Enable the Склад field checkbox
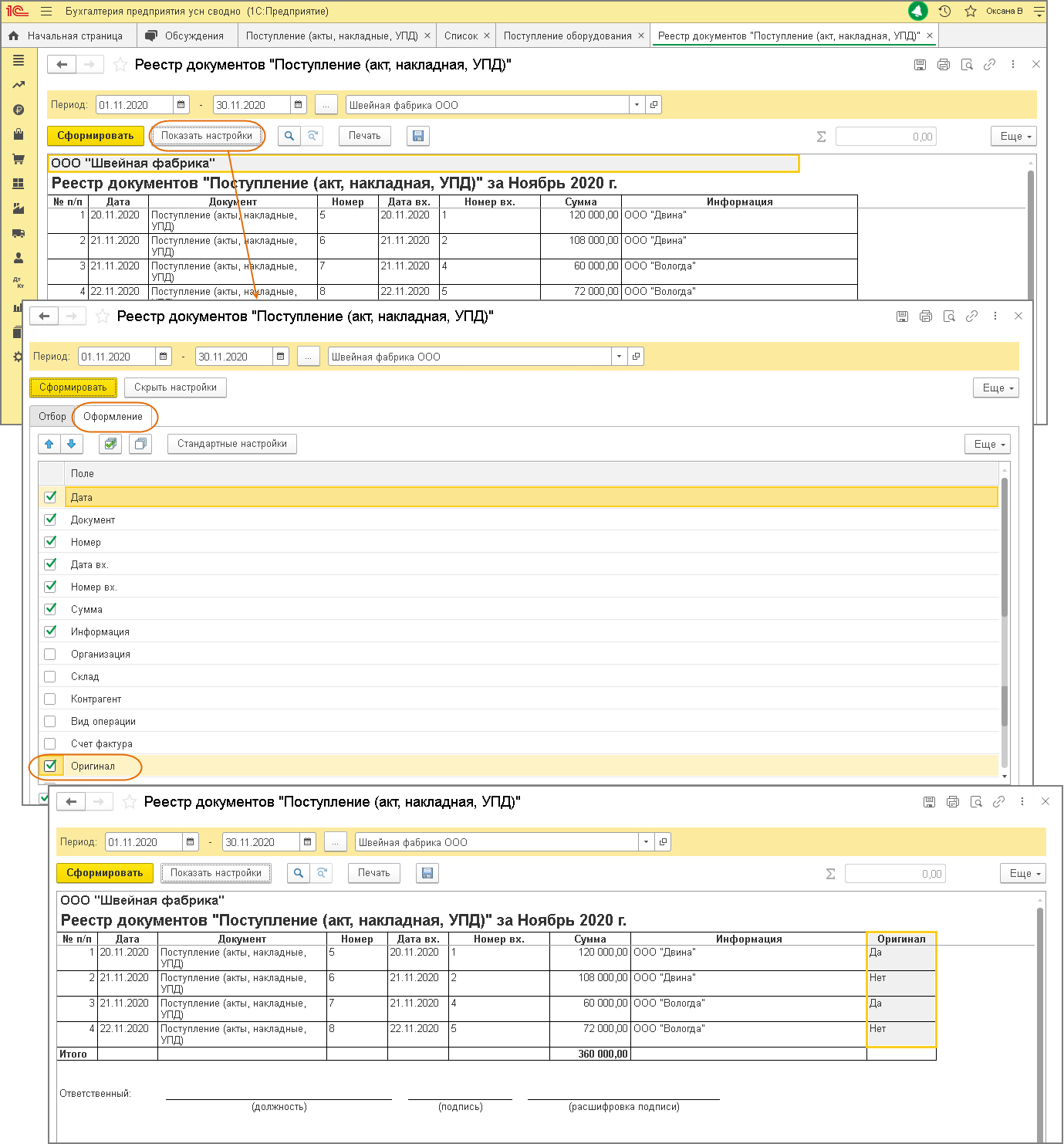 point(50,676)
